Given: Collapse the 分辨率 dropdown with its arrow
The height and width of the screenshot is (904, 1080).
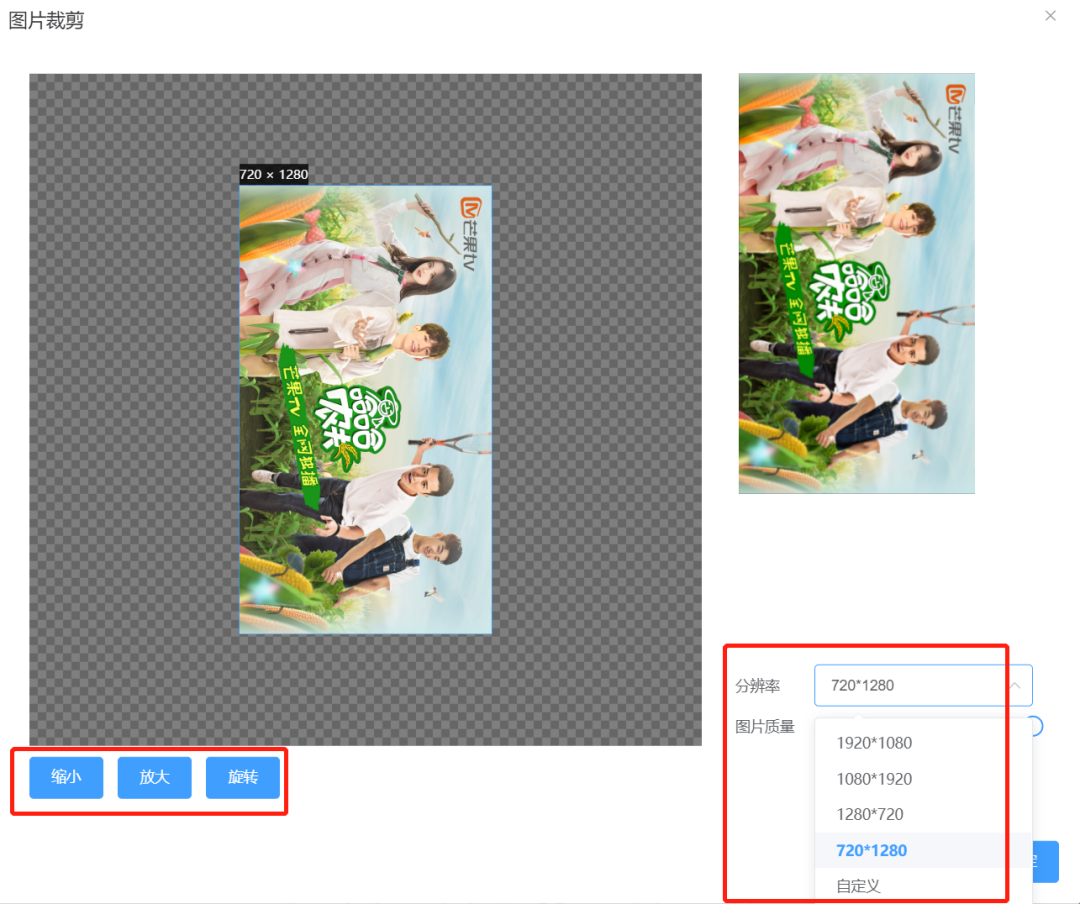Looking at the screenshot, I should (x=1015, y=685).
